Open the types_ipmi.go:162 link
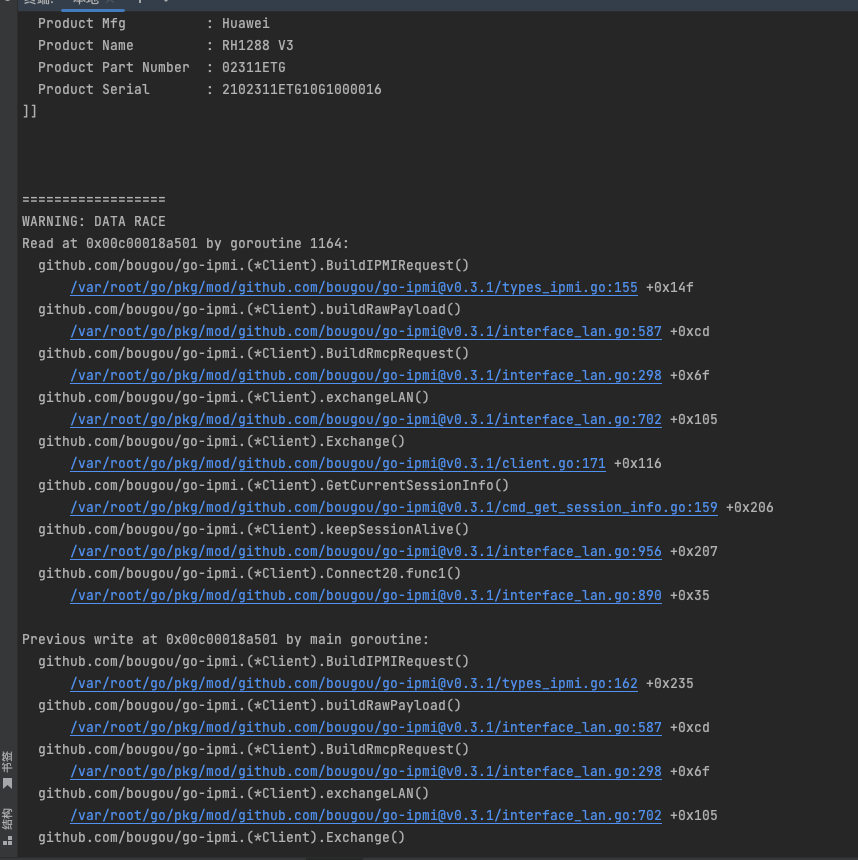 (353, 683)
